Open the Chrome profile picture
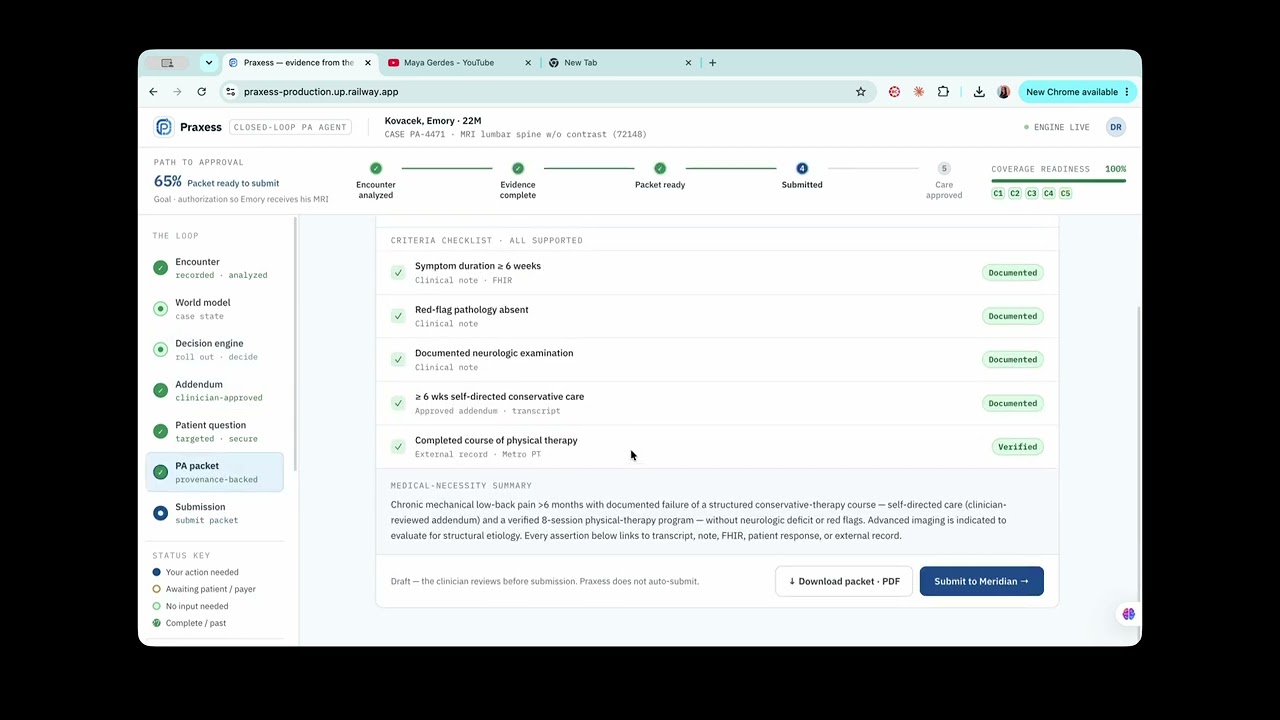This screenshot has width=1280, height=720. point(1004,92)
